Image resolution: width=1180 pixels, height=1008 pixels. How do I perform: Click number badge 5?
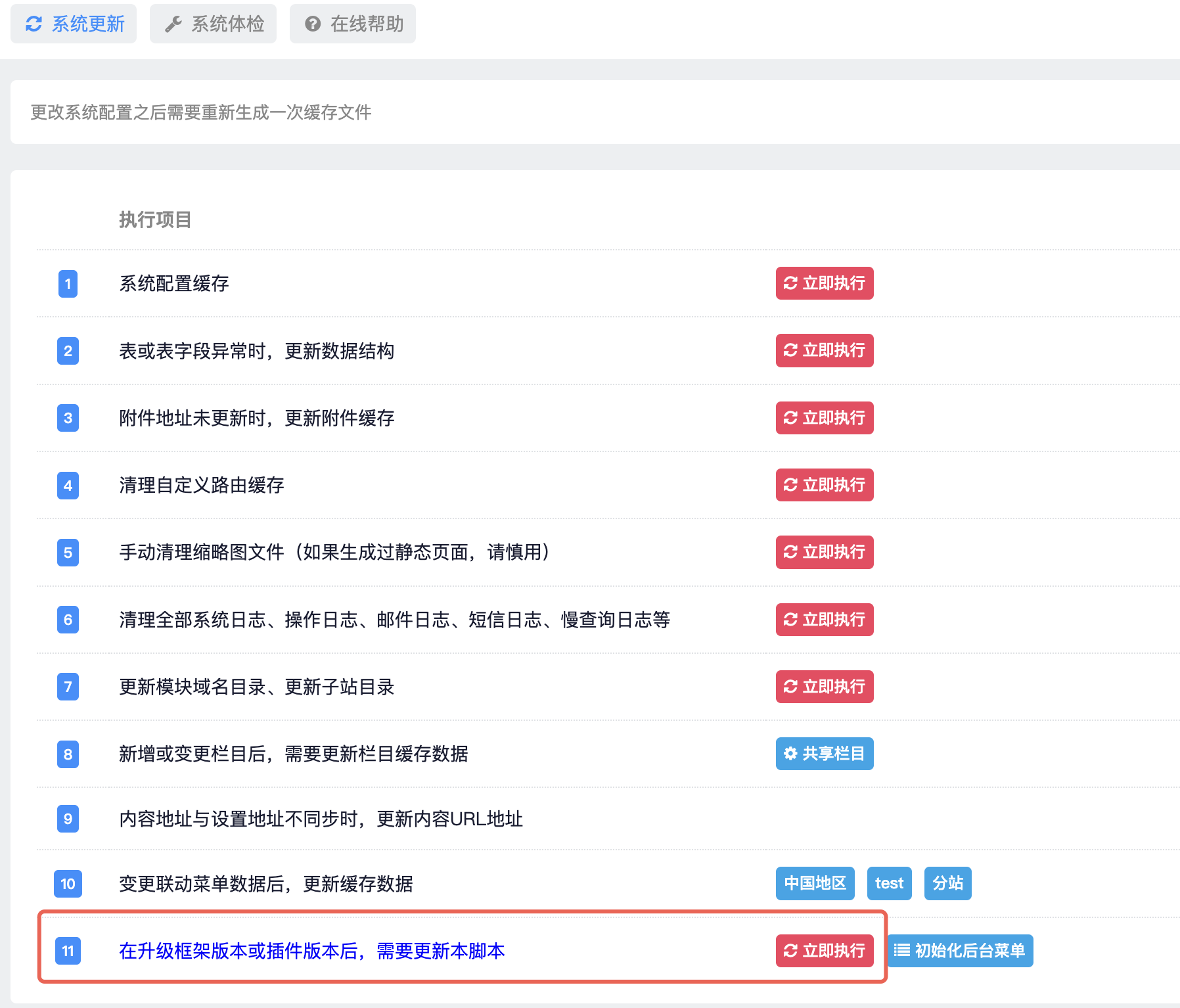pos(68,553)
